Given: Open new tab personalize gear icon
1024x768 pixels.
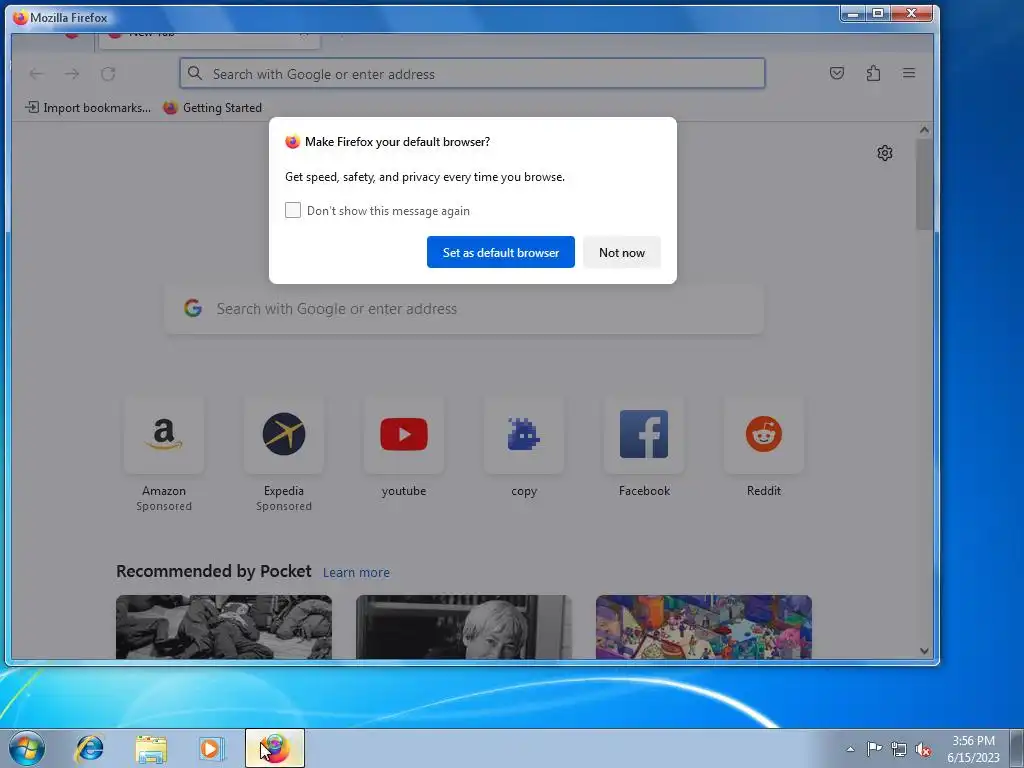Looking at the screenshot, I should [x=884, y=153].
